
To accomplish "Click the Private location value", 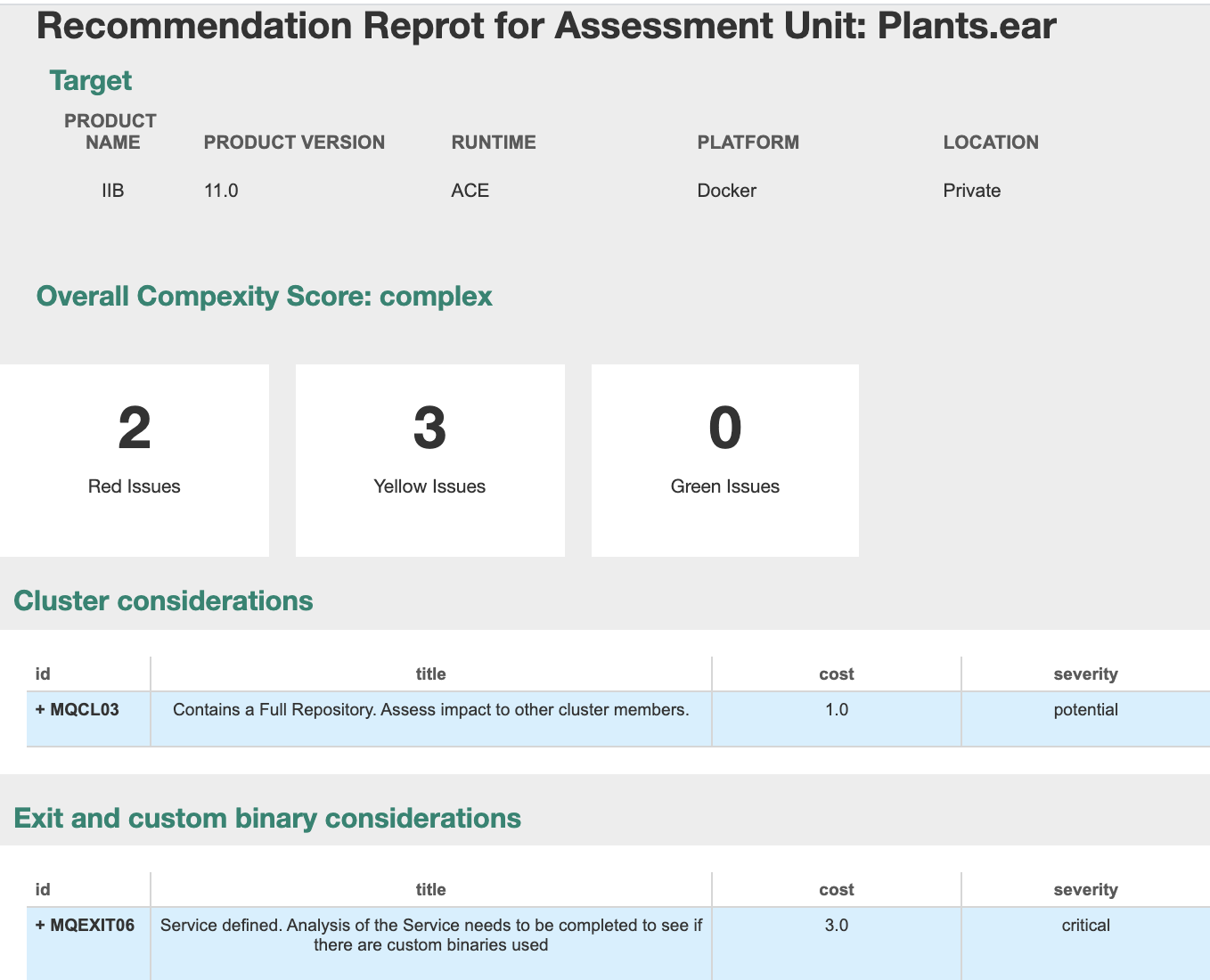I will coord(971,190).
